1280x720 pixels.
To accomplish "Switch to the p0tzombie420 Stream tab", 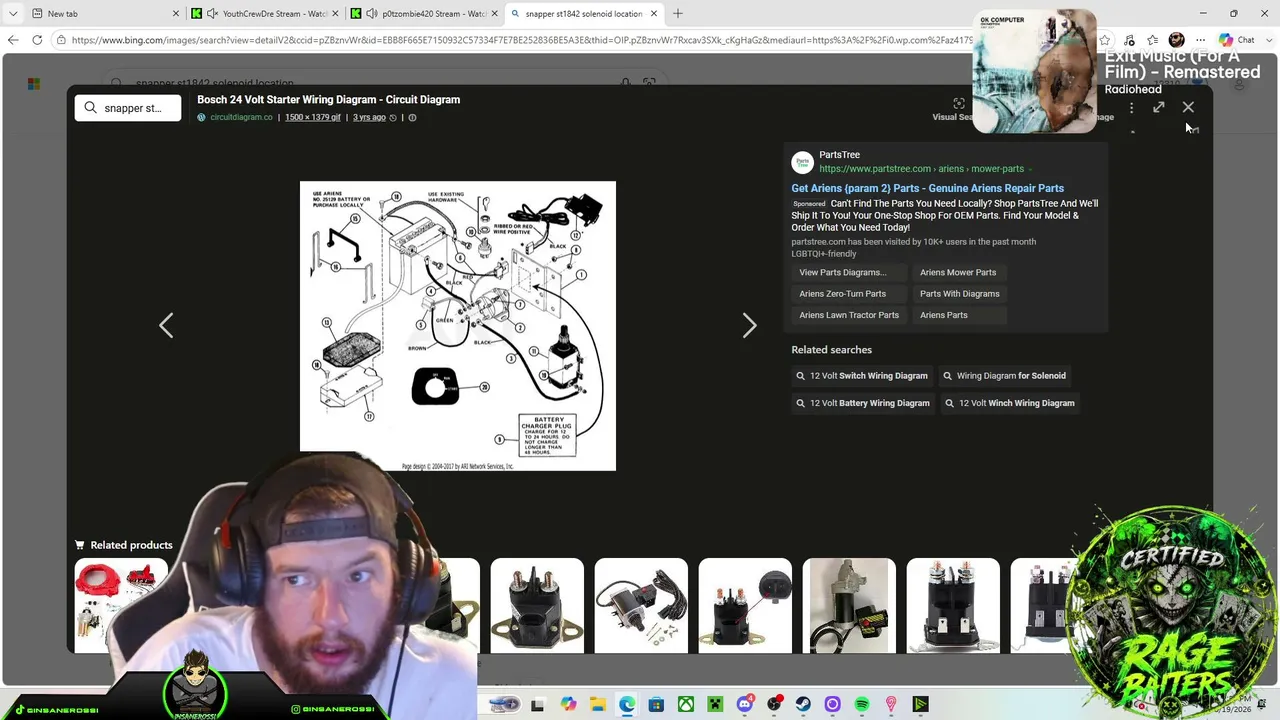I will [424, 13].
